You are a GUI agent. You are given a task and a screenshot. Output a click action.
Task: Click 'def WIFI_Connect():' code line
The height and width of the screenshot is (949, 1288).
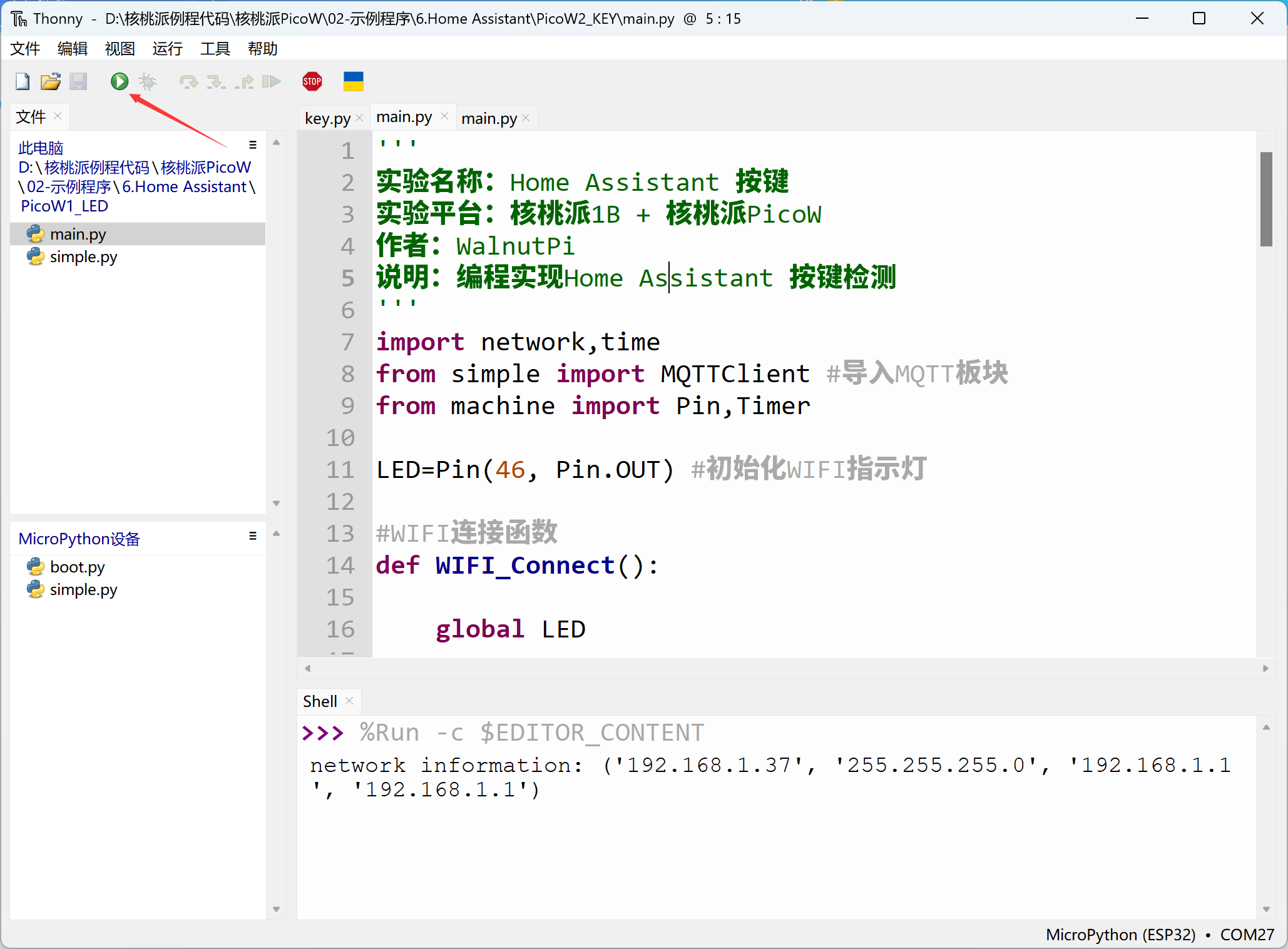pos(517,566)
